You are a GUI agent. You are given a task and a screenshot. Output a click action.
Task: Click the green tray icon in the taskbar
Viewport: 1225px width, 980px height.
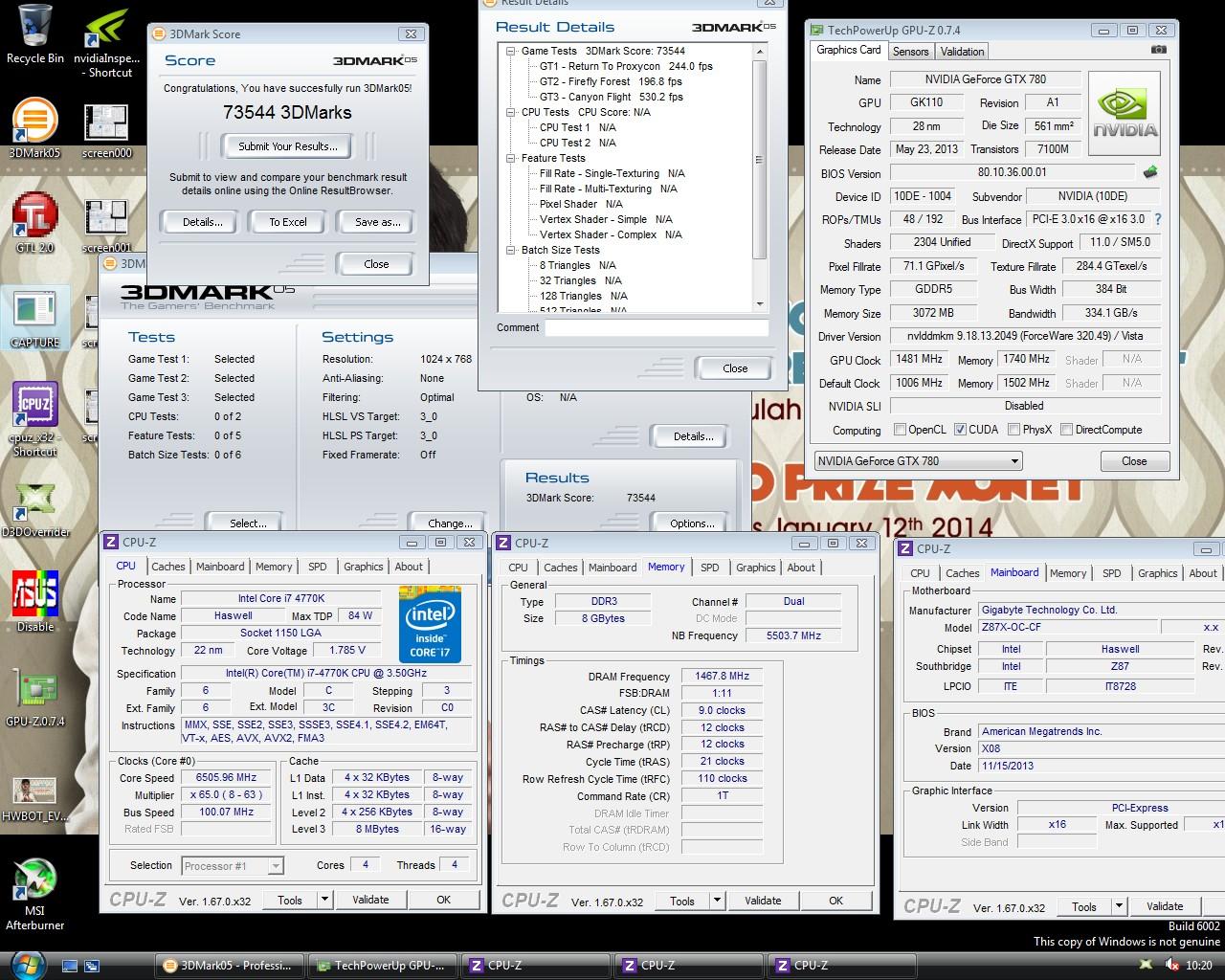(x=1147, y=966)
